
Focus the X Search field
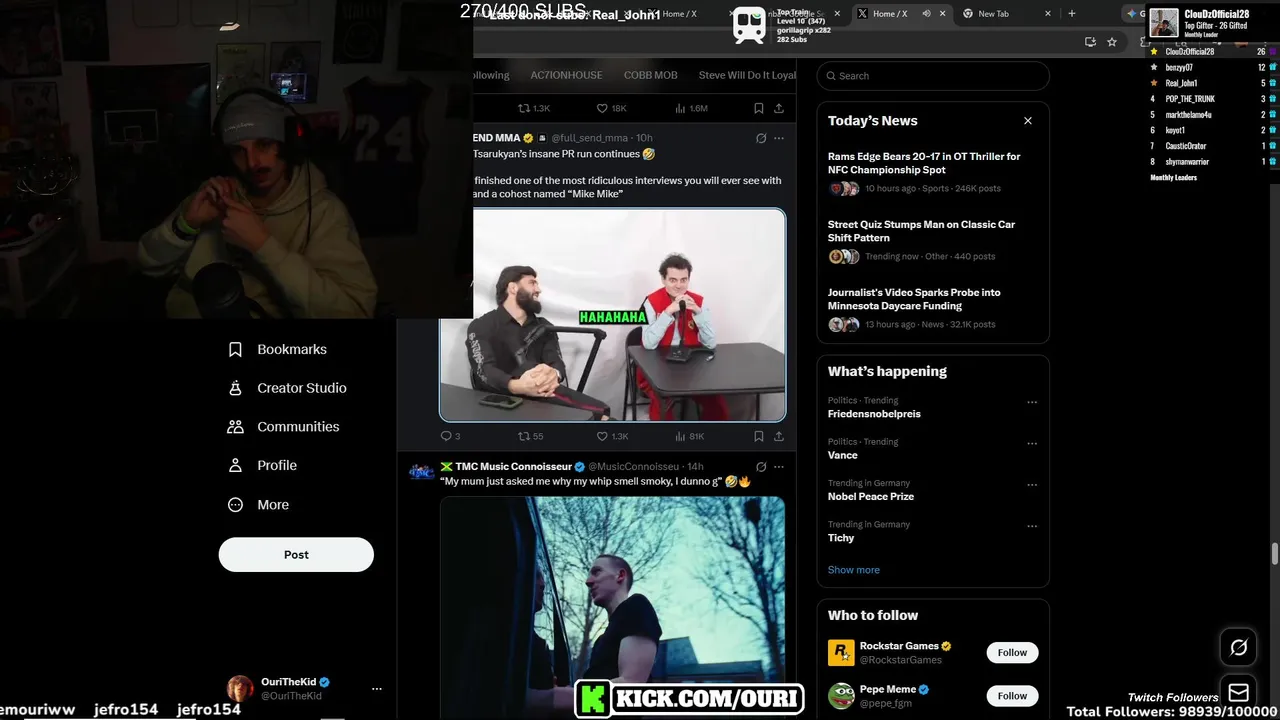pos(933,76)
